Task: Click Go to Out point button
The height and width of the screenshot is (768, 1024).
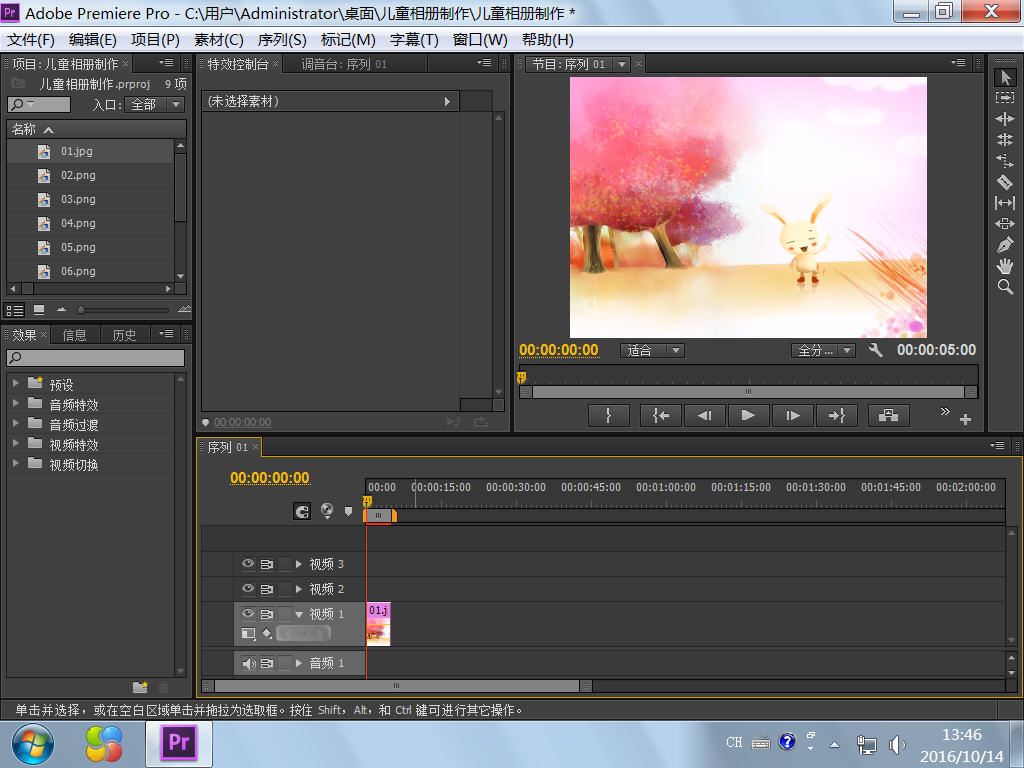Action: point(836,415)
